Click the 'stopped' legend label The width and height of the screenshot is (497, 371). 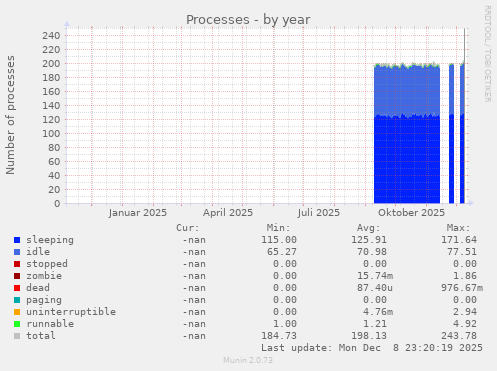[47, 264]
